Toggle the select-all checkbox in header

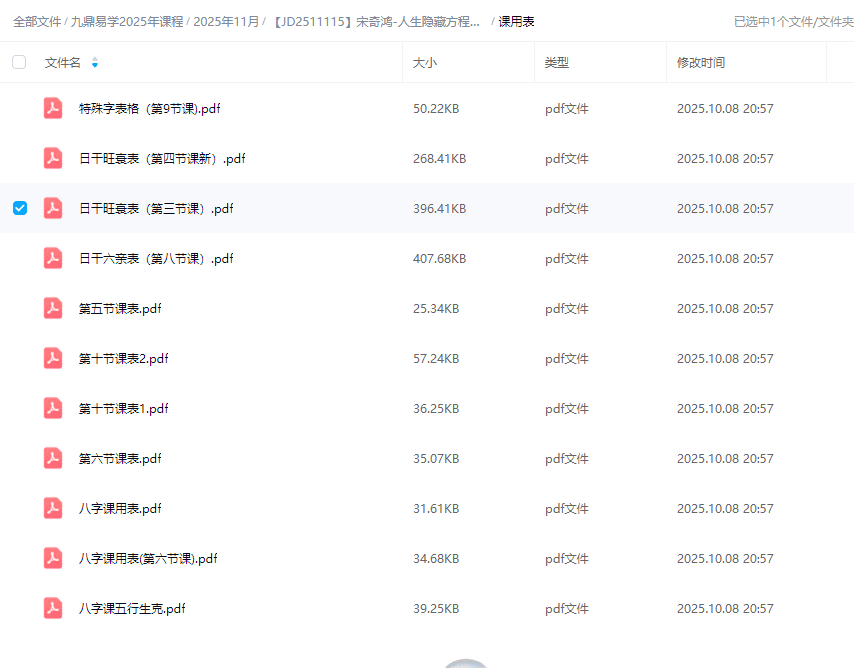coord(19,62)
